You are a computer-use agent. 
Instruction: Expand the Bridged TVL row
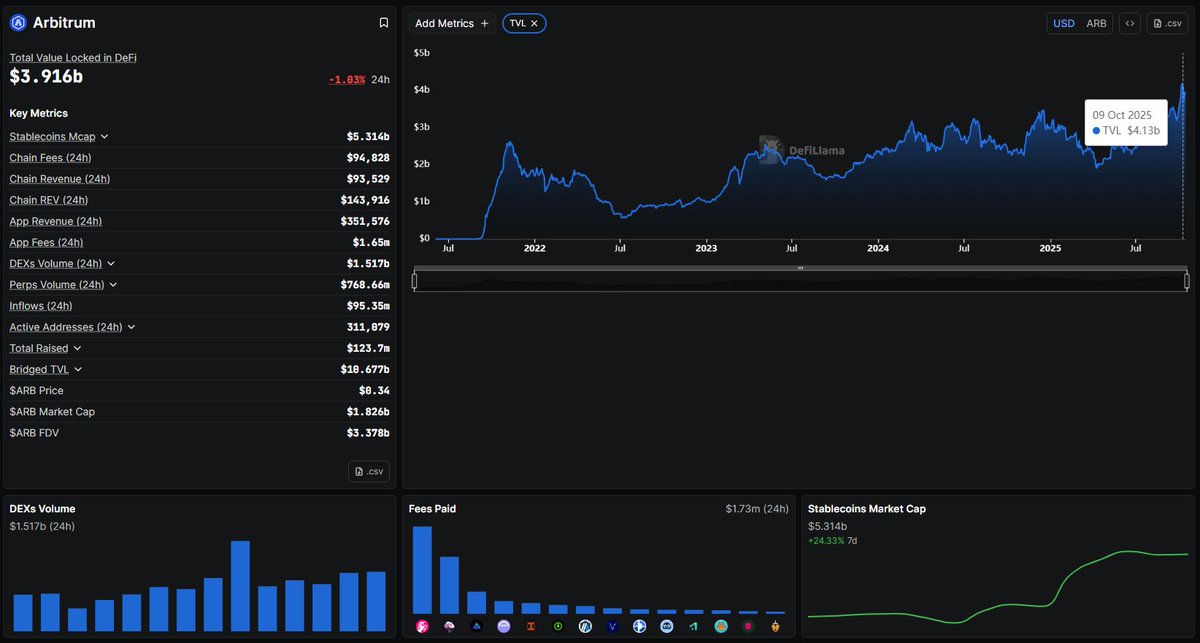click(79, 370)
